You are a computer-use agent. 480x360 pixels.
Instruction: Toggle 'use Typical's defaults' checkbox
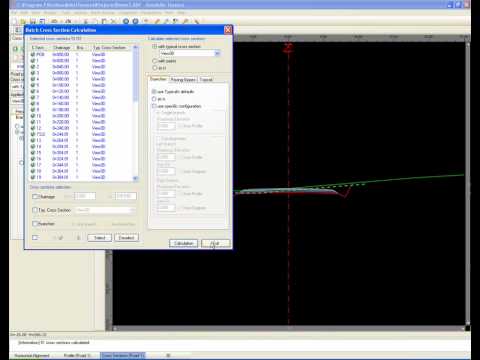pos(154,91)
